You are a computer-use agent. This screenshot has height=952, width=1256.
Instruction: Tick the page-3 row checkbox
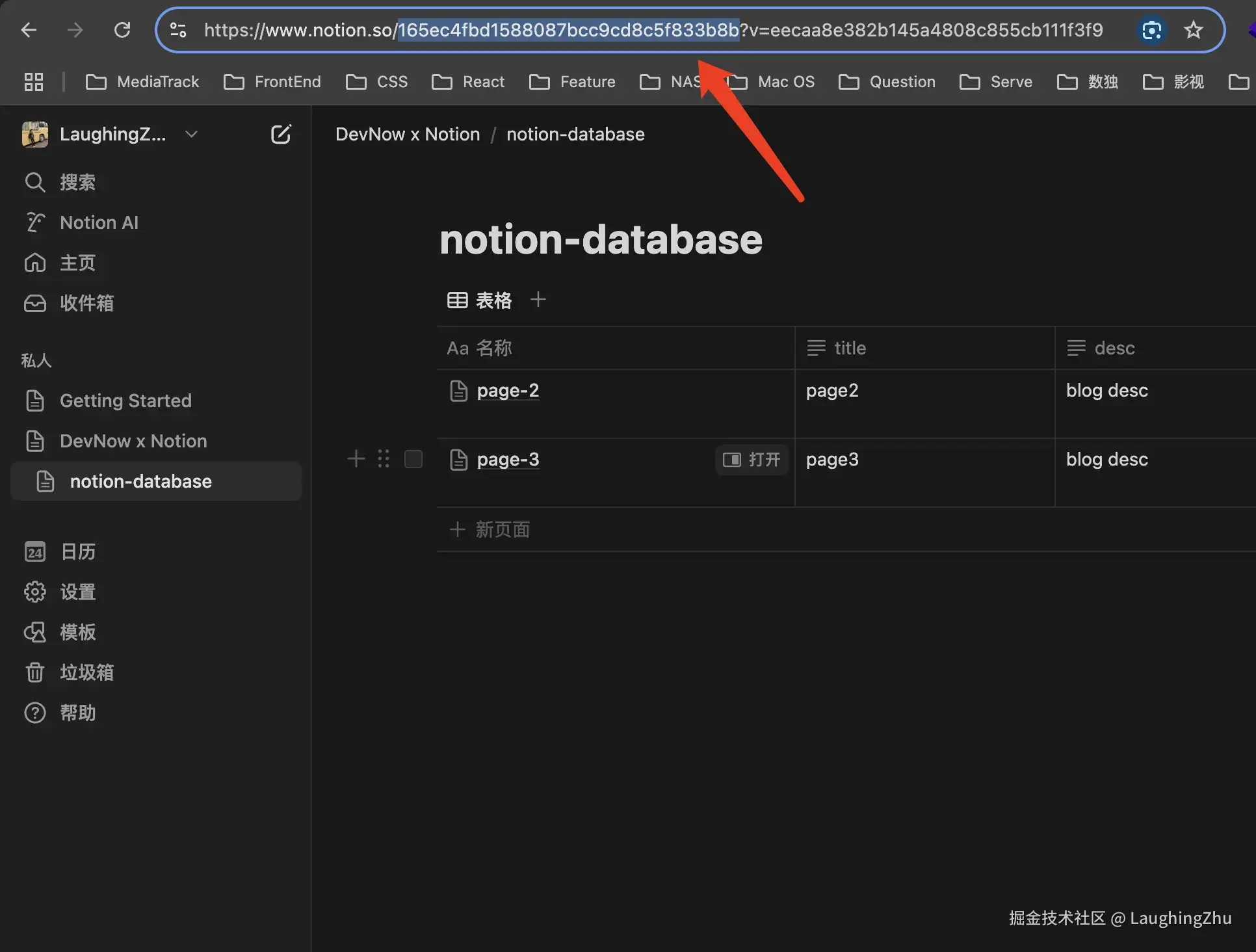pos(413,459)
